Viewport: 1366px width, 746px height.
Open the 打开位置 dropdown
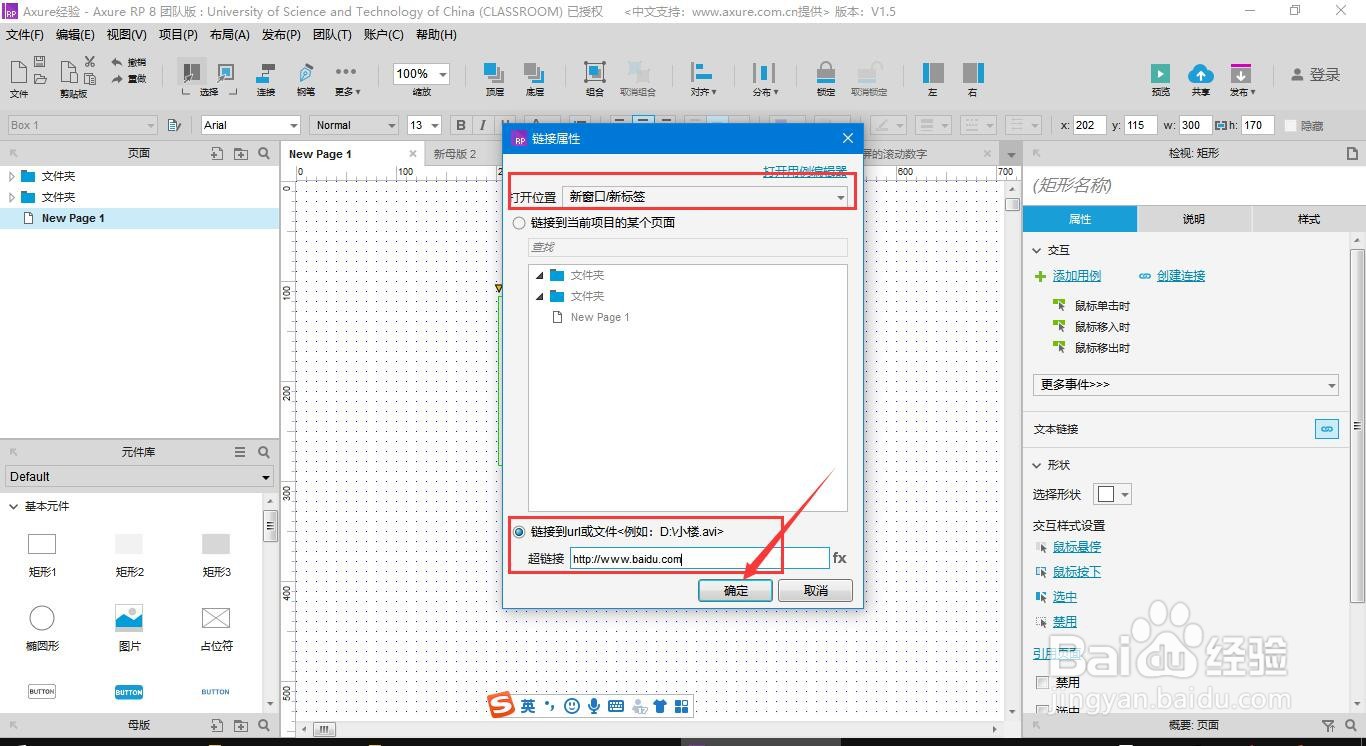click(706, 197)
